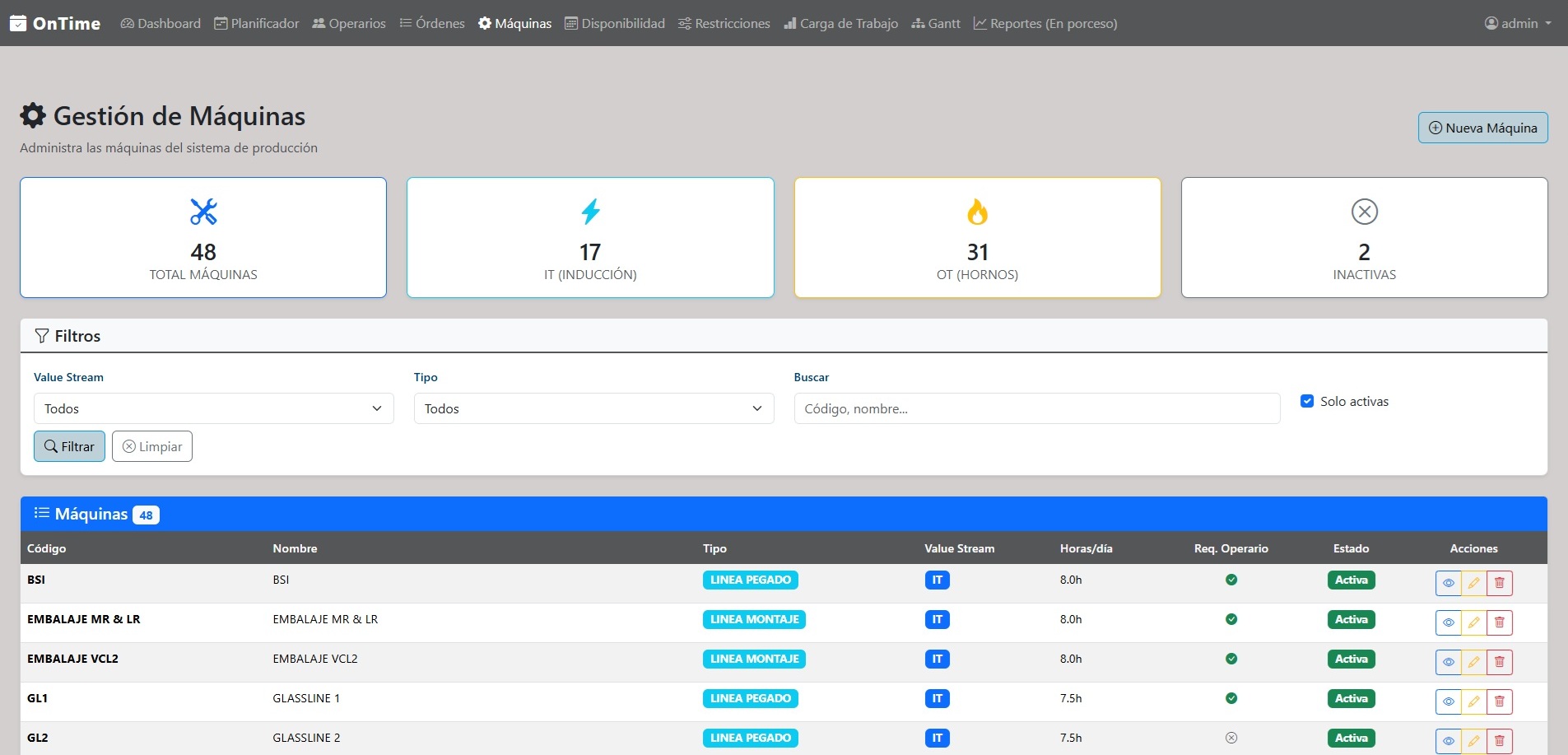View EMBALAJE MR & LR with eye icon
The height and width of the screenshot is (755, 1568).
pyautogui.click(x=1449, y=622)
